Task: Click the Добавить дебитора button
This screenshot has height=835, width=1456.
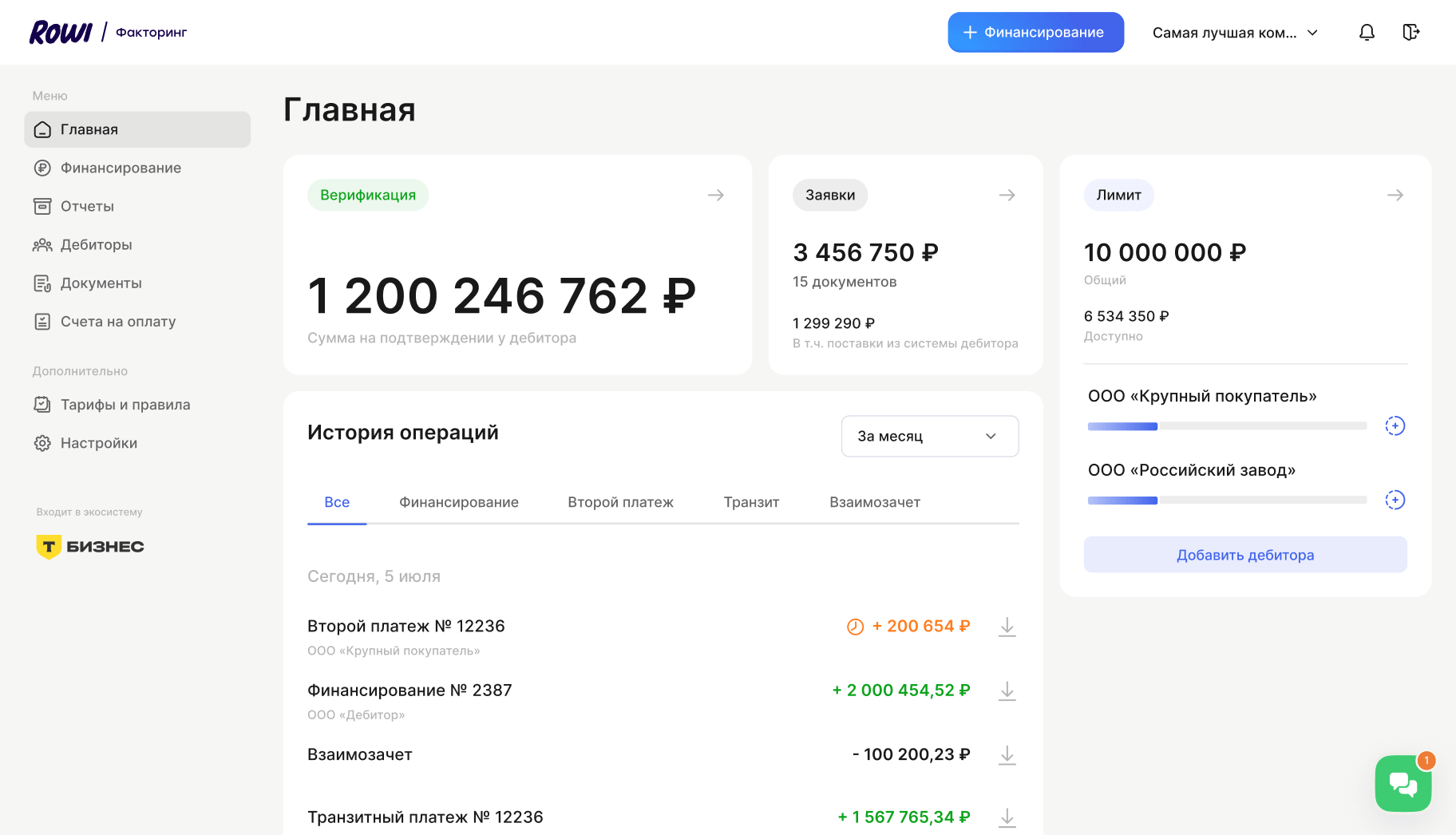Action: (1244, 555)
